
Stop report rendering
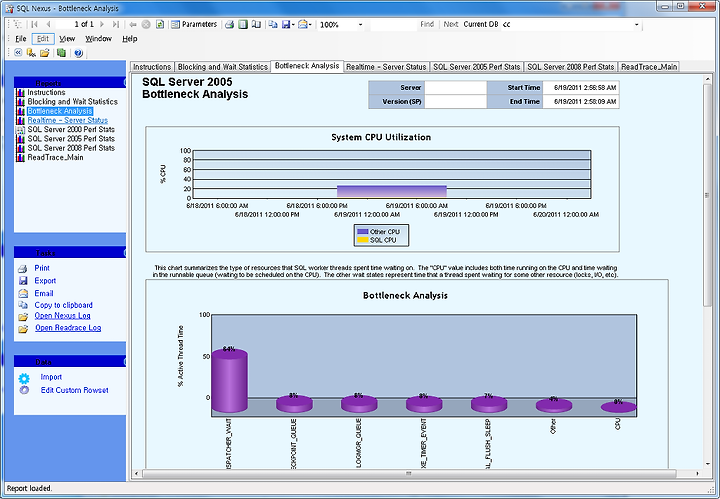tap(146, 24)
